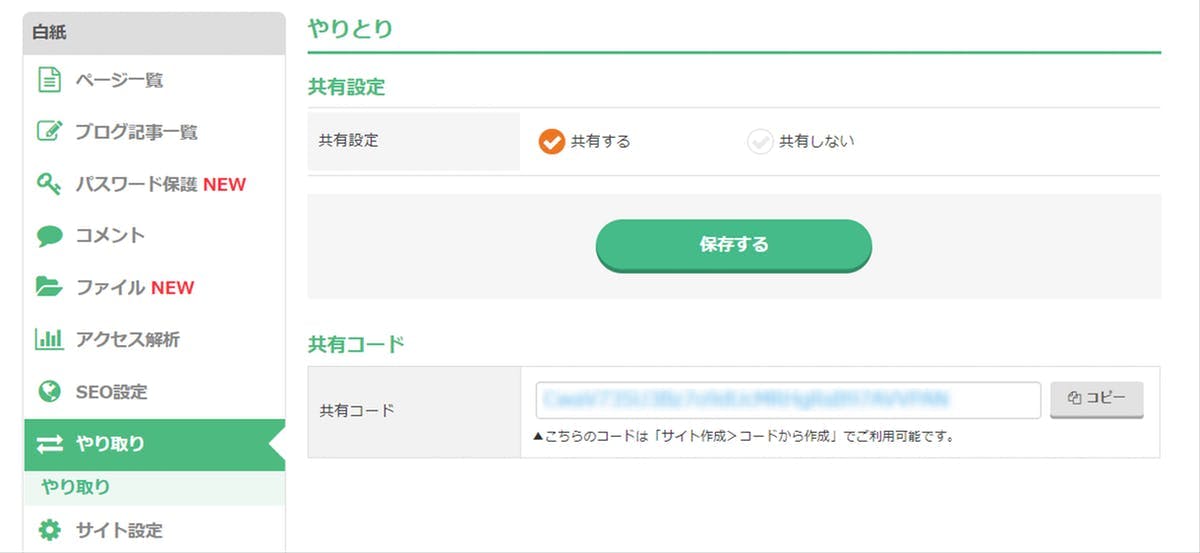1200x553 pixels.
Task: Click the SEO settings globe icon
Action: pos(49,392)
